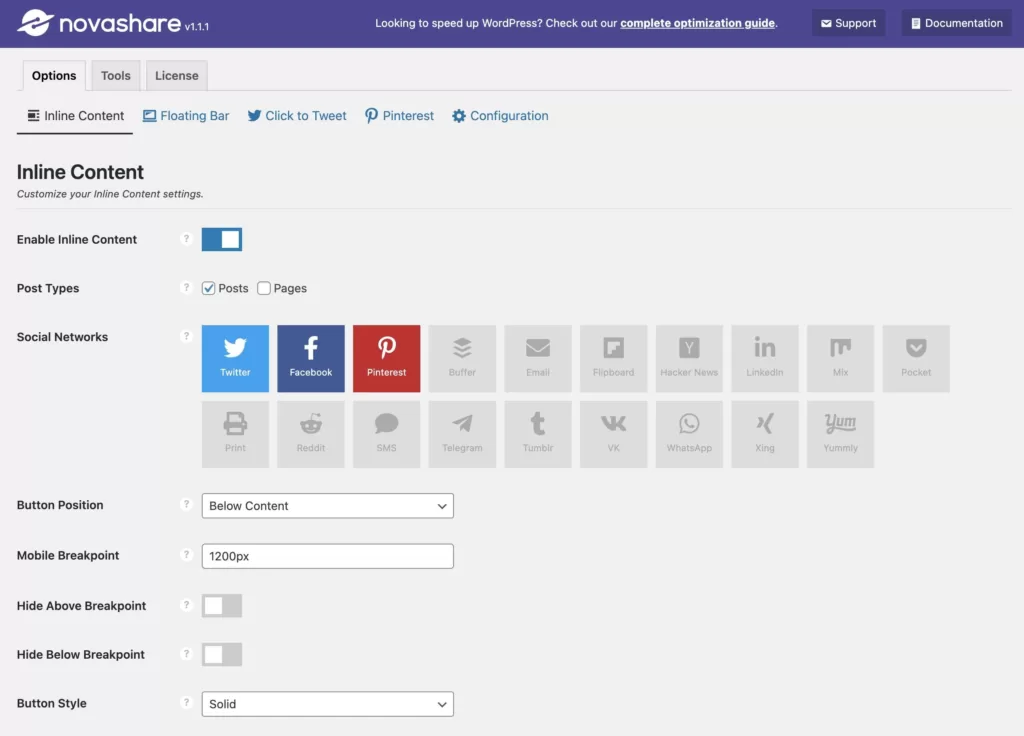Open the Button Position dropdown

pos(327,506)
